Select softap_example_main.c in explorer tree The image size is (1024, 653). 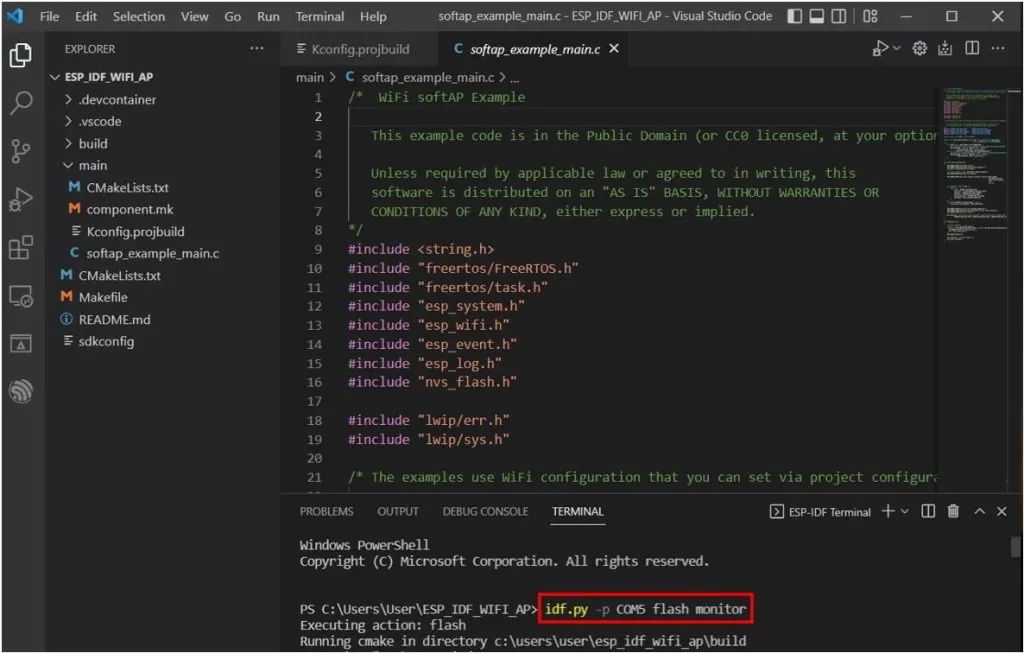pos(163,253)
